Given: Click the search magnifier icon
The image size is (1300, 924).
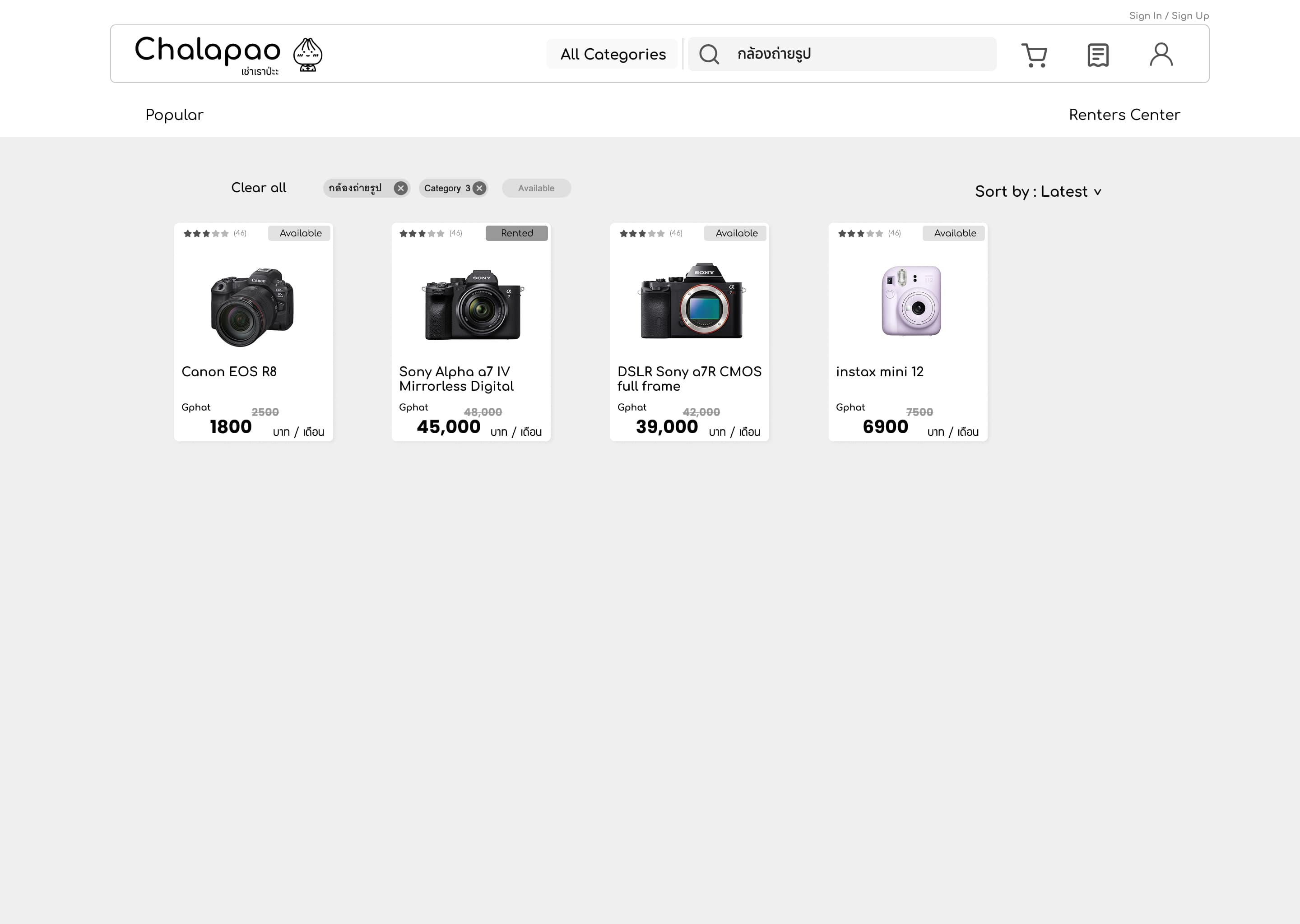Looking at the screenshot, I should click(709, 55).
